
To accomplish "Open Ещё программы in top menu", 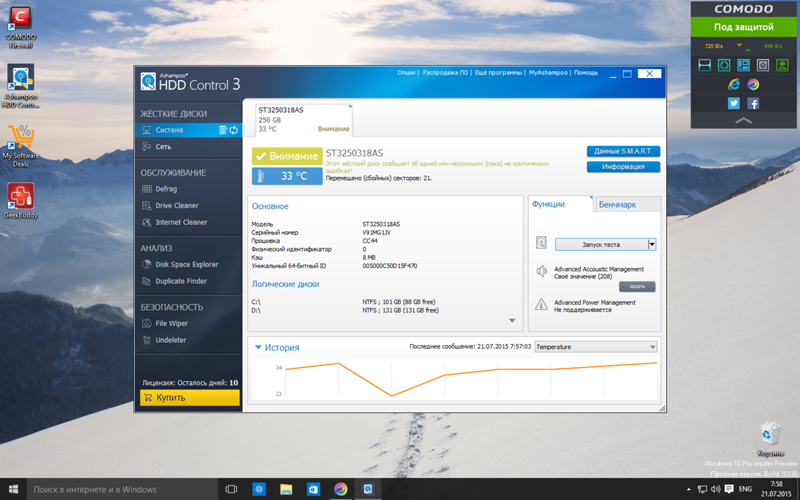I will click(x=498, y=73).
